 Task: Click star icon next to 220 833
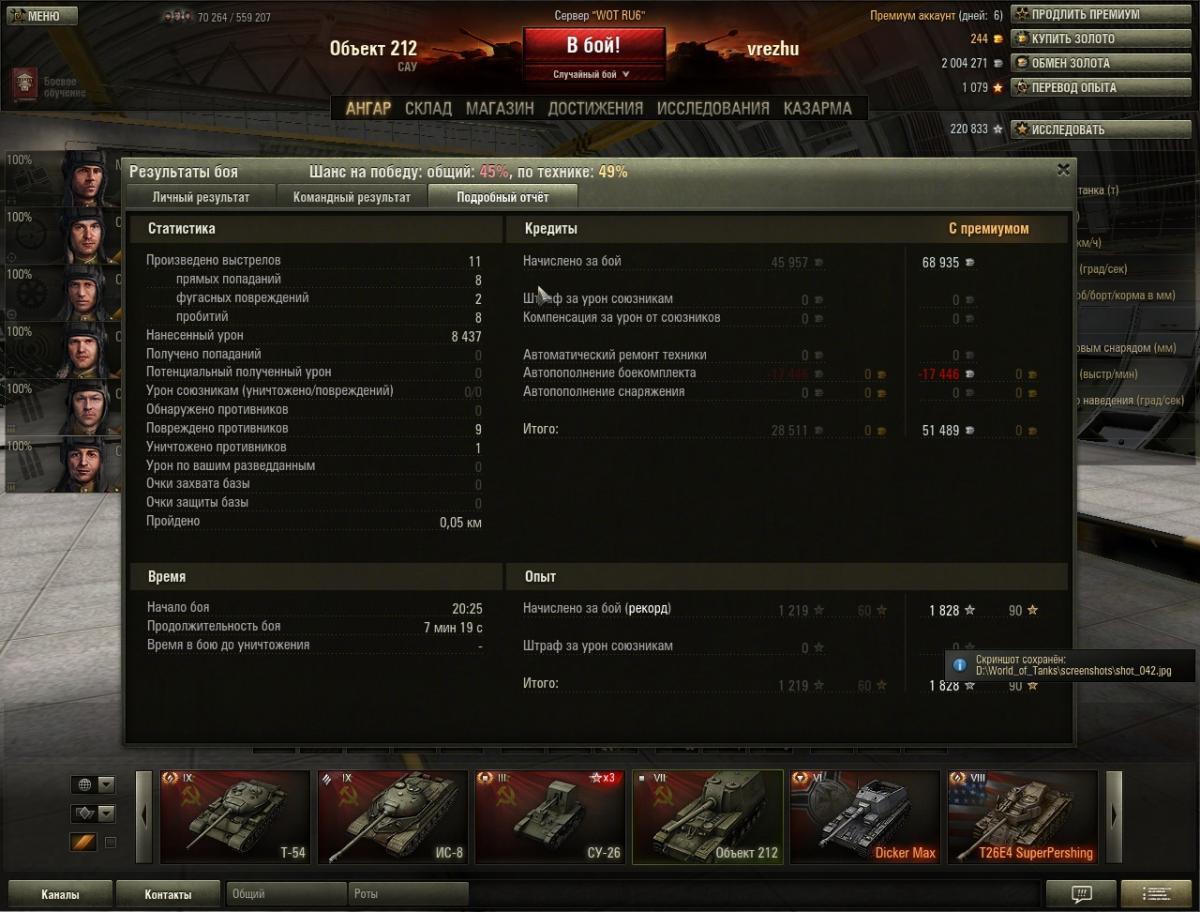998,129
